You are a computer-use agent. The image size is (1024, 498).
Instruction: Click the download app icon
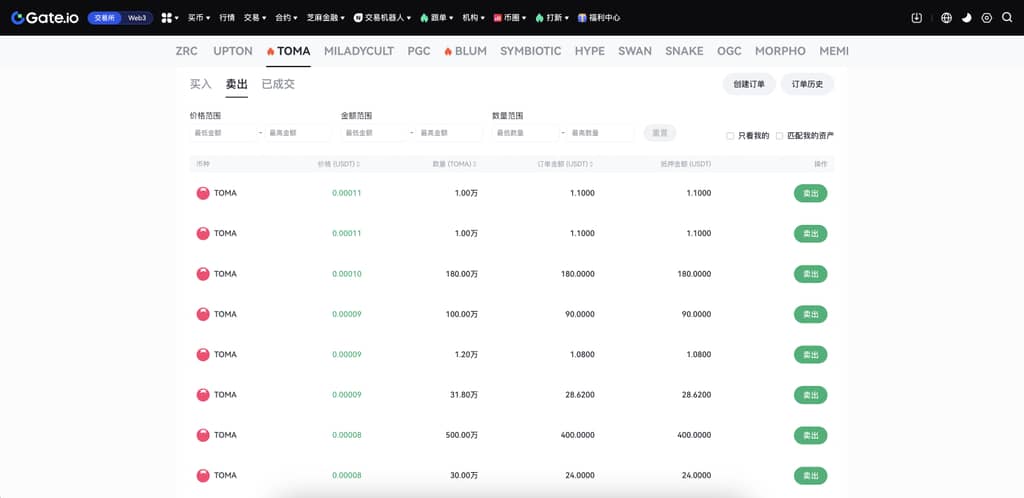pyautogui.click(x=917, y=18)
